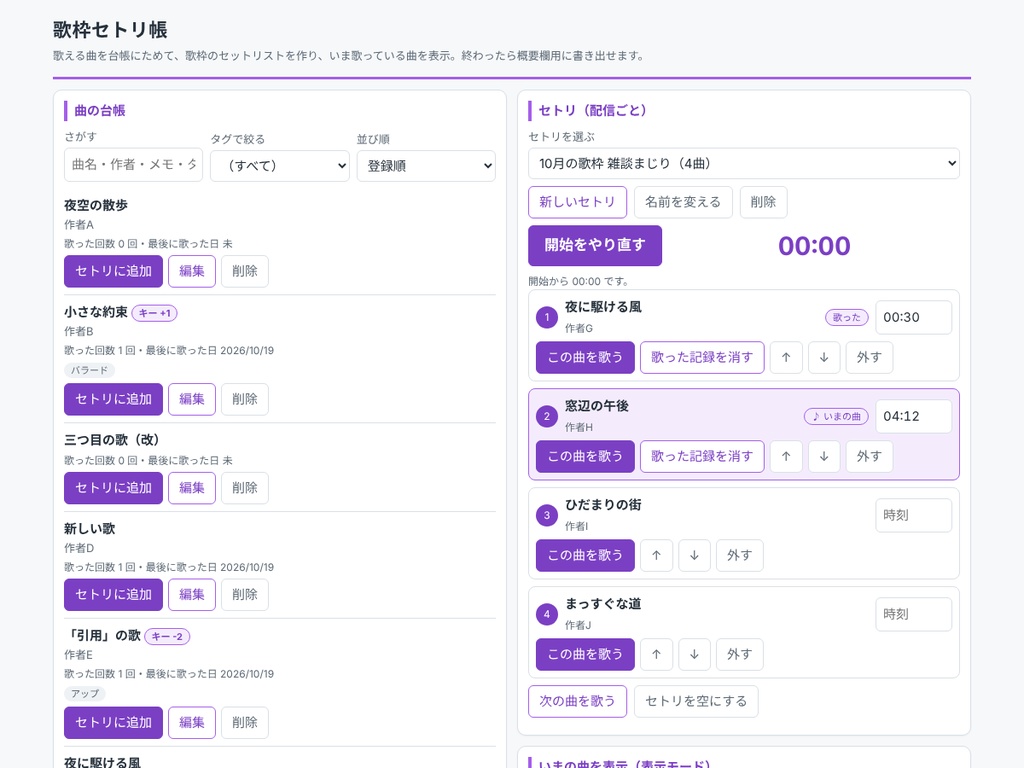
Task: Sing ひだまりの街 with この曲を歌う
Action: coord(585,555)
